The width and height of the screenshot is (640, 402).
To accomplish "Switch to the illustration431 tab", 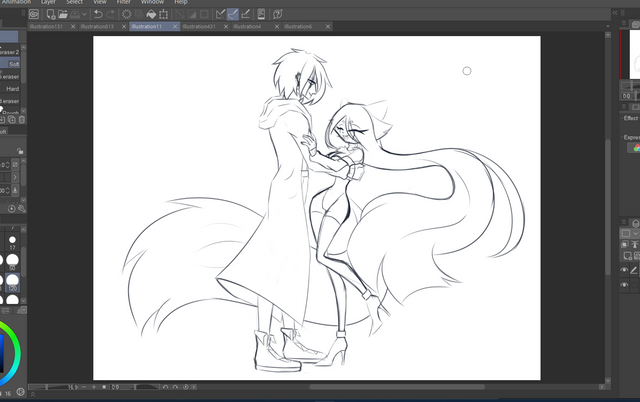I will click(199, 27).
